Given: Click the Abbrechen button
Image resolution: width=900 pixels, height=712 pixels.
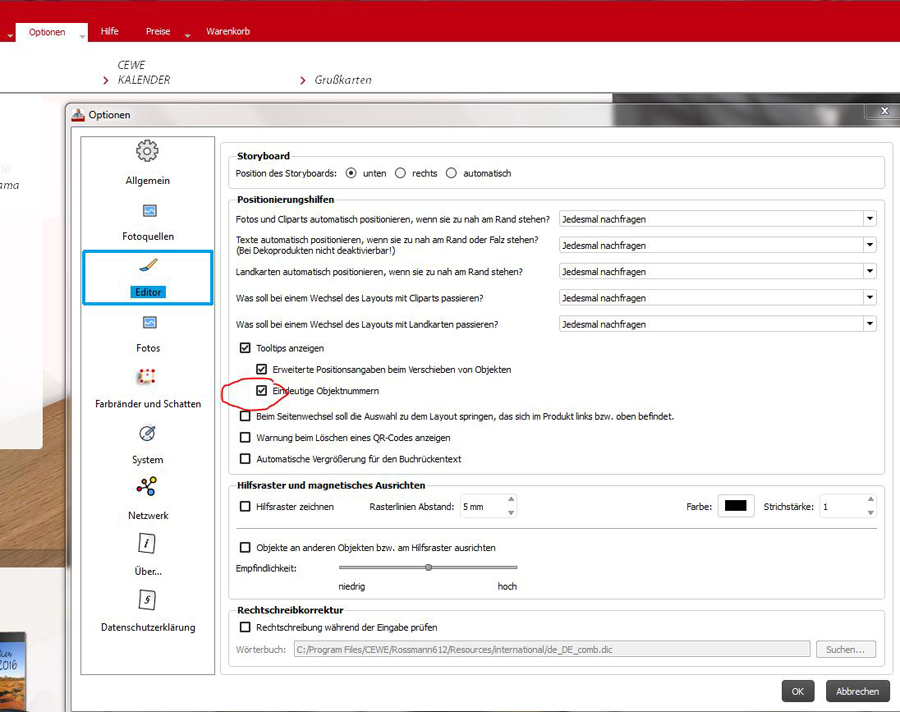Looking at the screenshot, I should pos(857,691).
